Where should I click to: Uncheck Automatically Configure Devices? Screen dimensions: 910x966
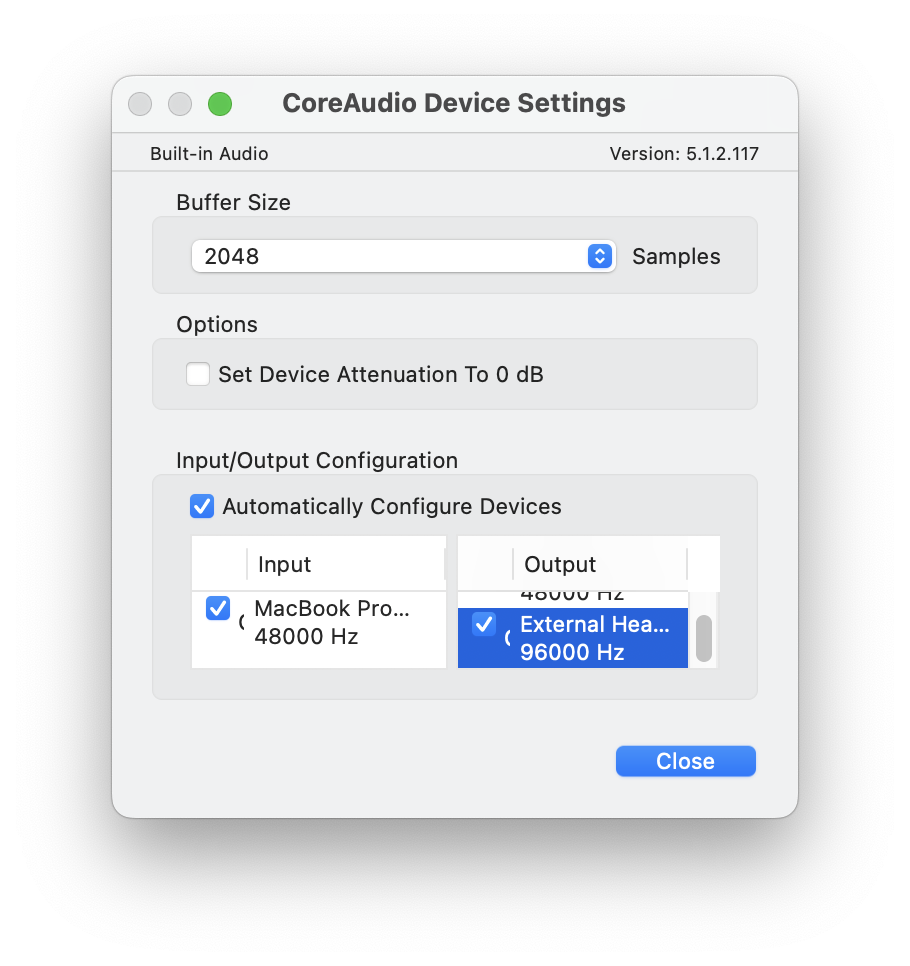[202, 507]
